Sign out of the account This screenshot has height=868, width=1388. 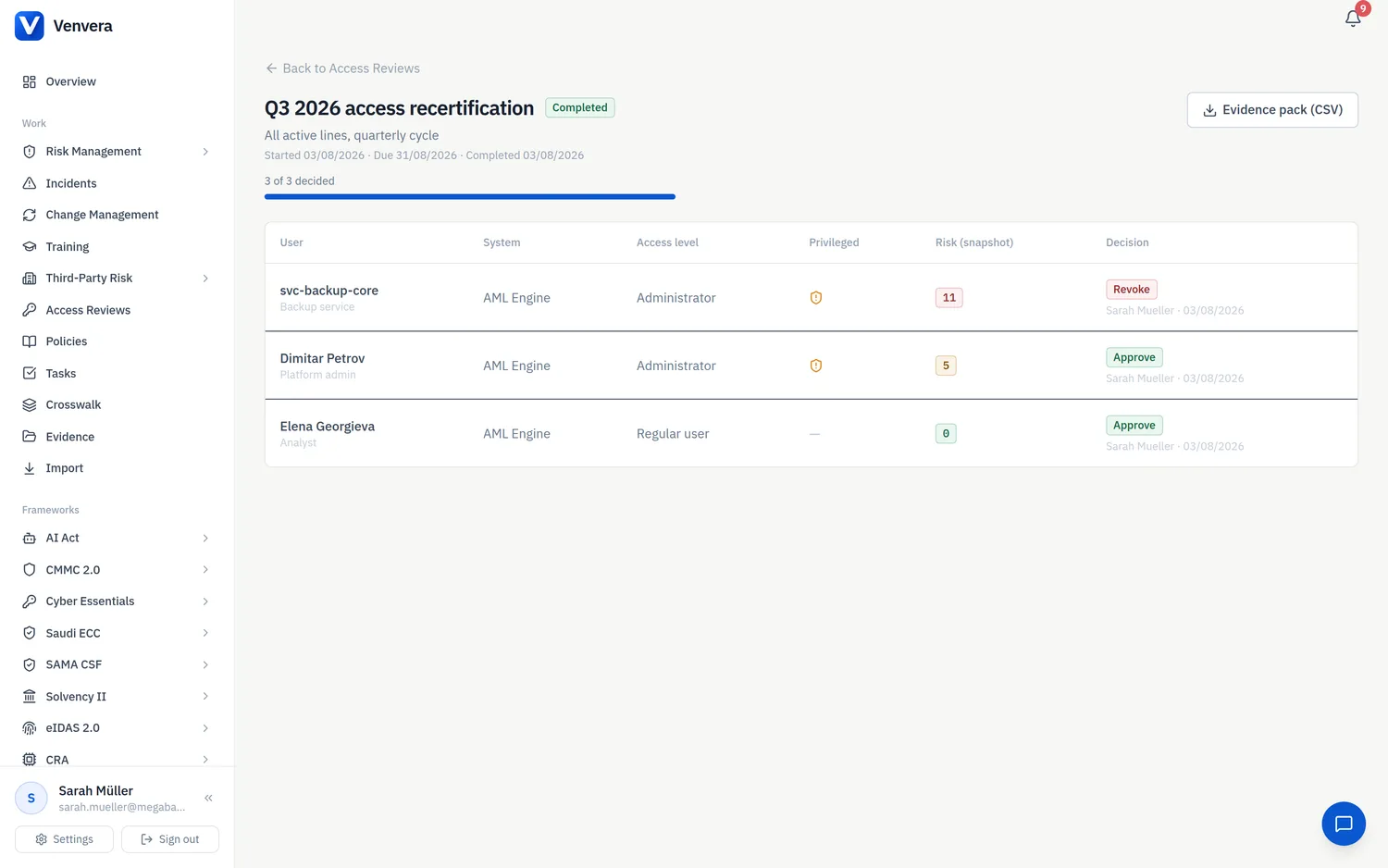coord(170,839)
